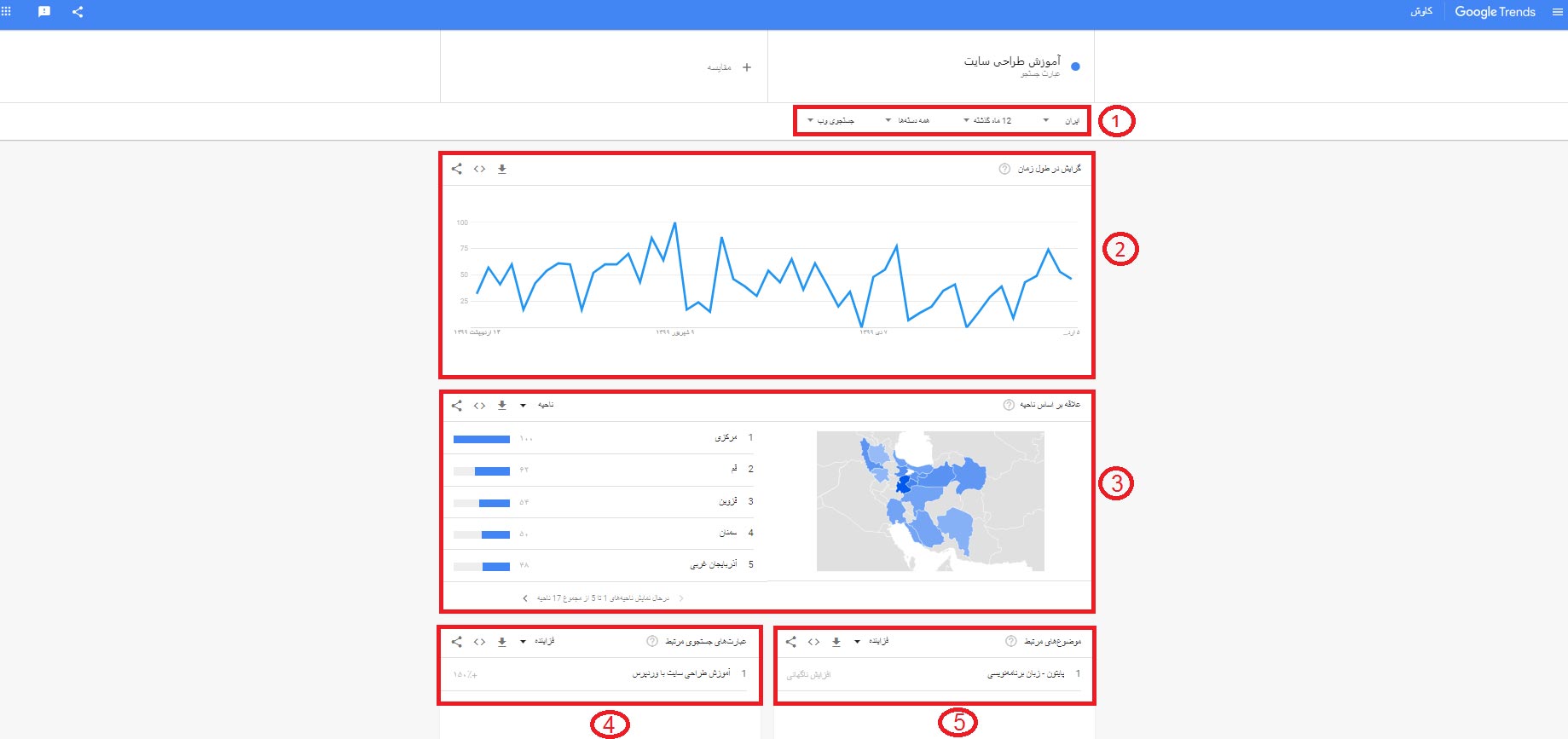Image resolution: width=1568 pixels, height=739 pixels.
Task: Click the کاوش Explore item in header
Action: coord(1421,12)
